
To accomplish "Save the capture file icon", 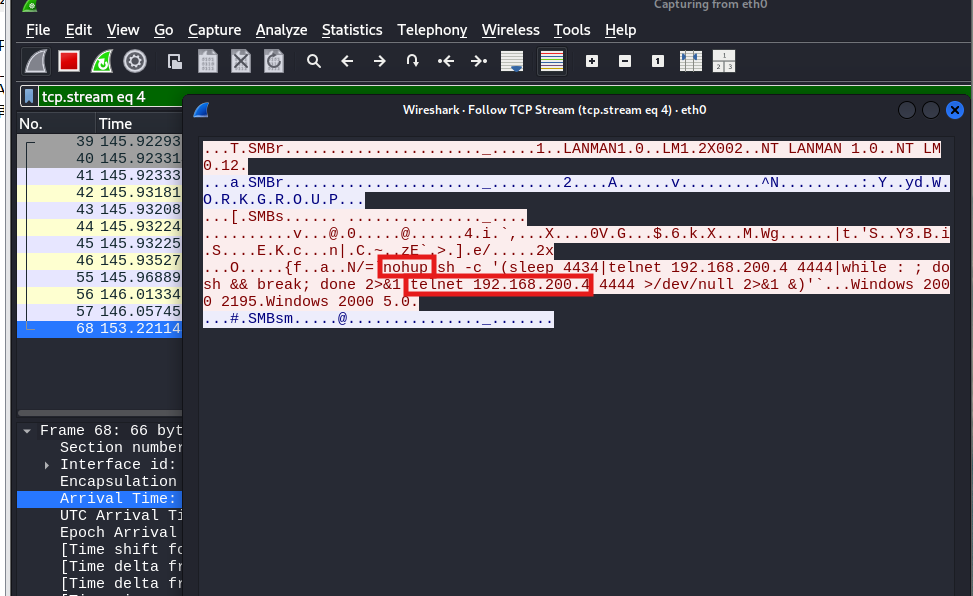I will pos(208,61).
